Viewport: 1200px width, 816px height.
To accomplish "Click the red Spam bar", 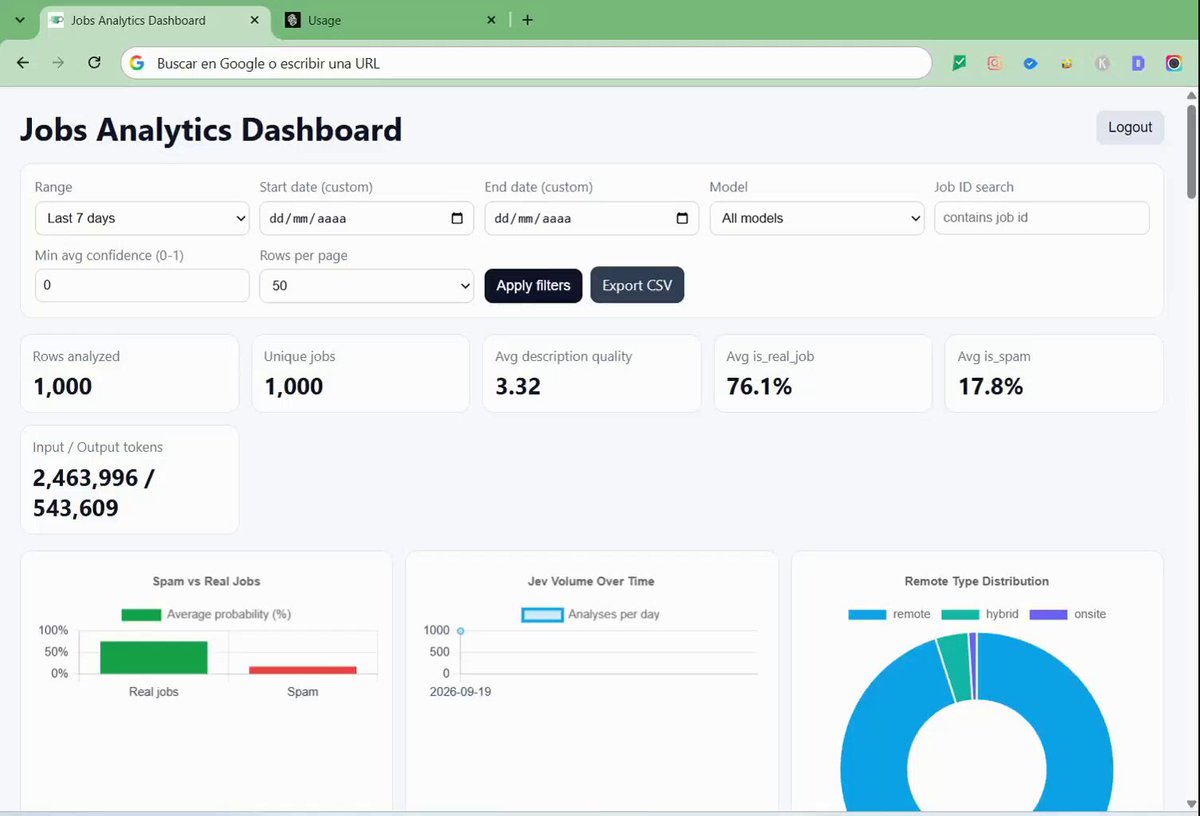I will pos(303,670).
